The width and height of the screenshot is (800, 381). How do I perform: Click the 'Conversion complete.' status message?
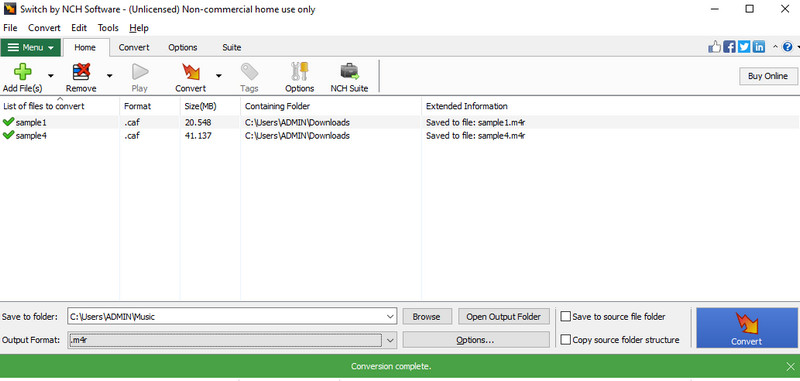[x=391, y=366]
